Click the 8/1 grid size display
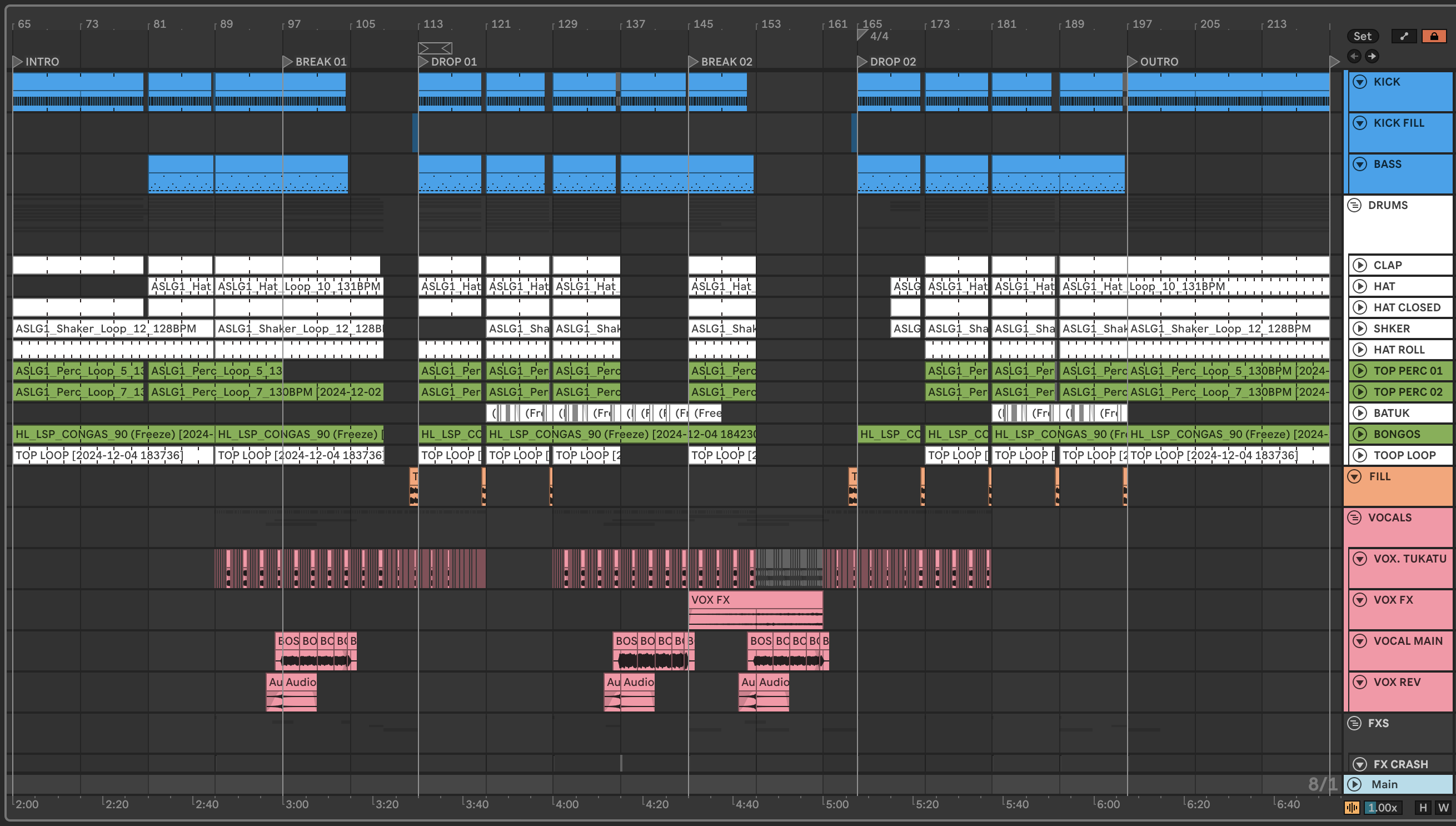The height and width of the screenshot is (826, 1456). [x=1322, y=784]
